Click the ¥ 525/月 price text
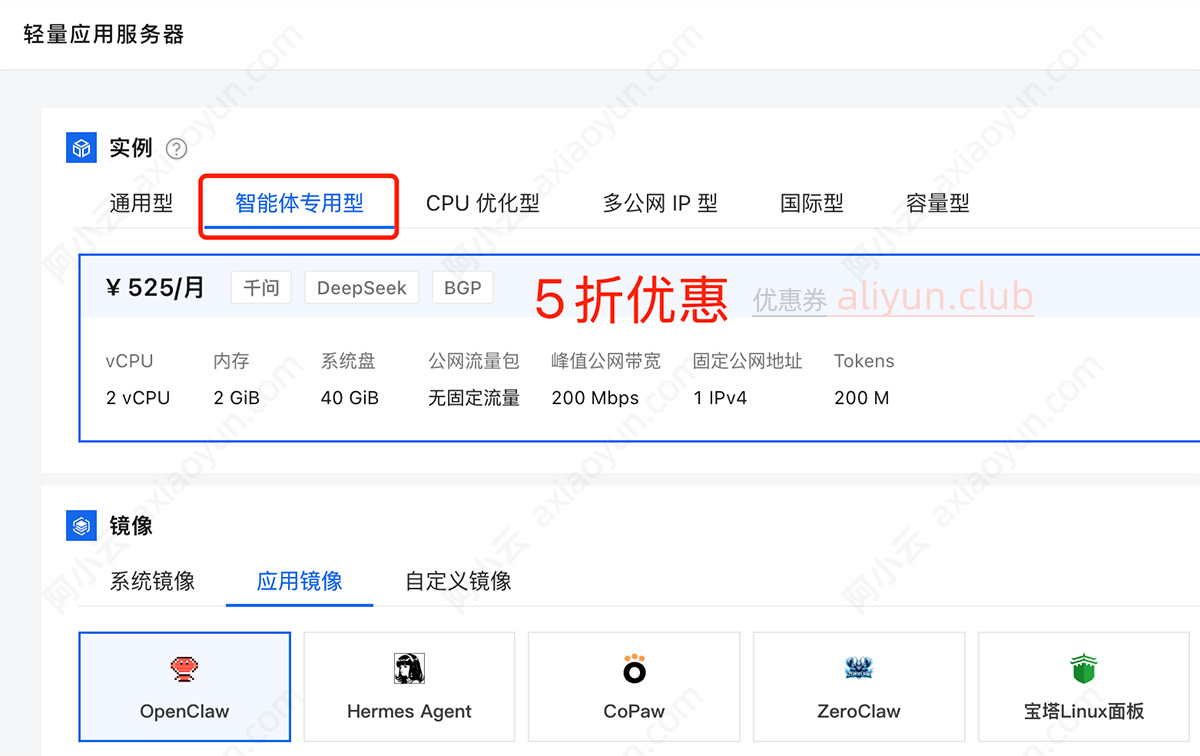 pyautogui.click(x=155, y=288)
